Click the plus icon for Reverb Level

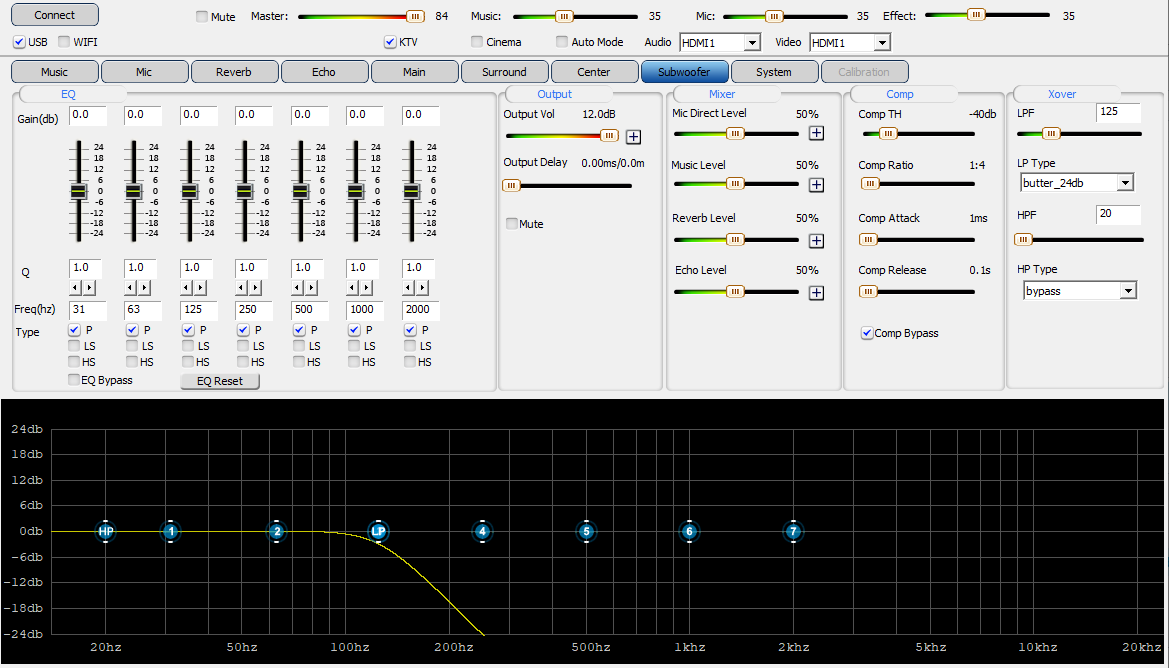coord(816,240)
